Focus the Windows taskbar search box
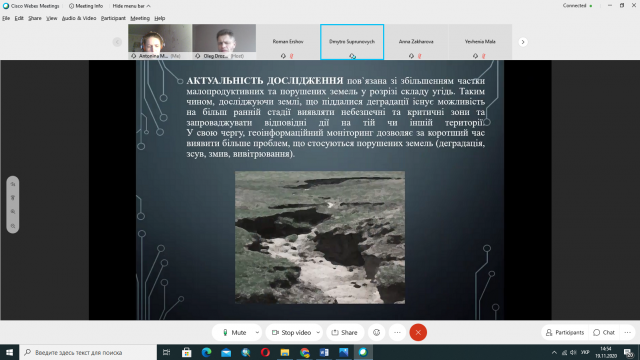 pyautogui.click(x=88, y=352)
